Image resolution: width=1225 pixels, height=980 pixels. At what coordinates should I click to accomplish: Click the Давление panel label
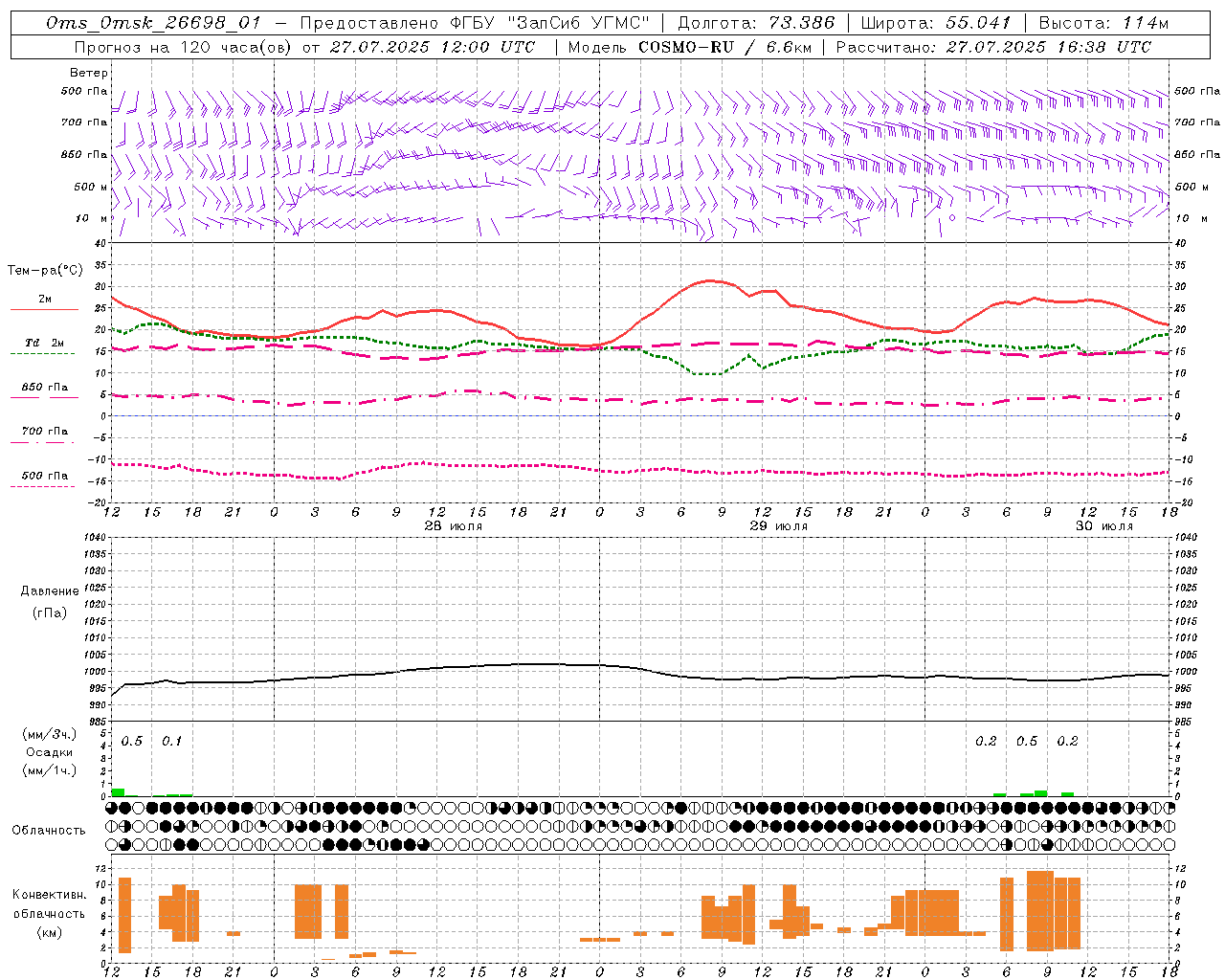50,591
